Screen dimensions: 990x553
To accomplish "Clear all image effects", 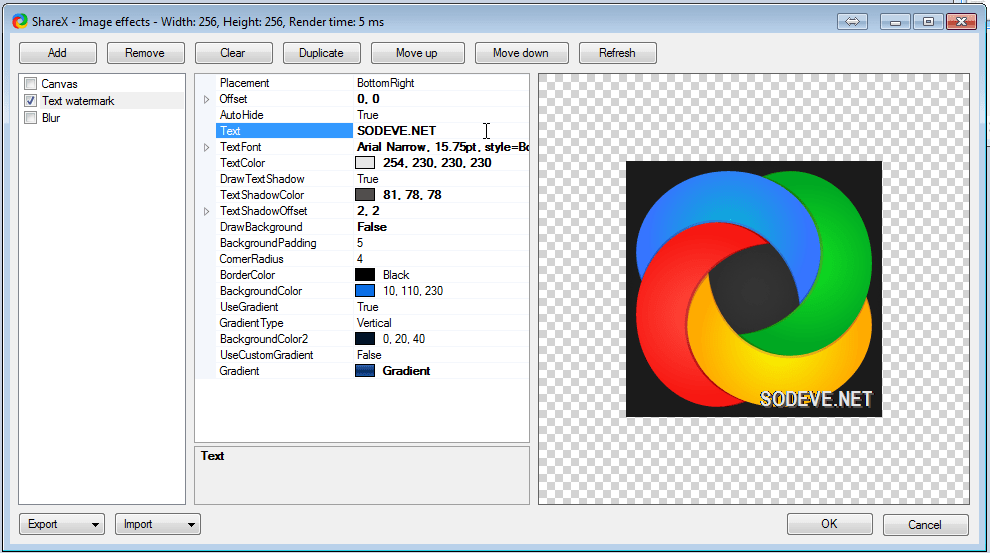I will [x=233, y=53].
